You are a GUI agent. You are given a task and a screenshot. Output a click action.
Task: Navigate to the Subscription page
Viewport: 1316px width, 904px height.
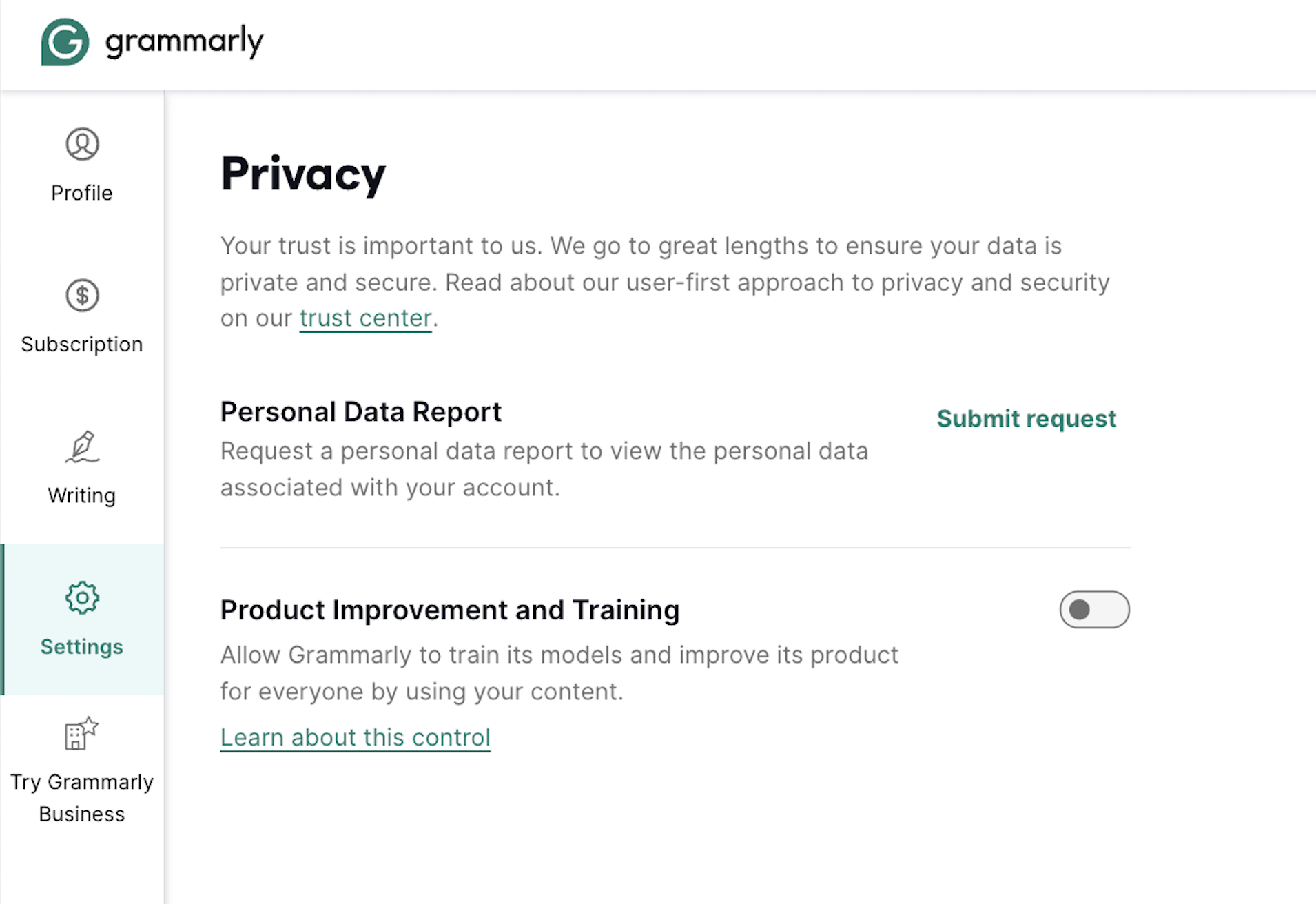pyautogui.click(x=81, y=344)
